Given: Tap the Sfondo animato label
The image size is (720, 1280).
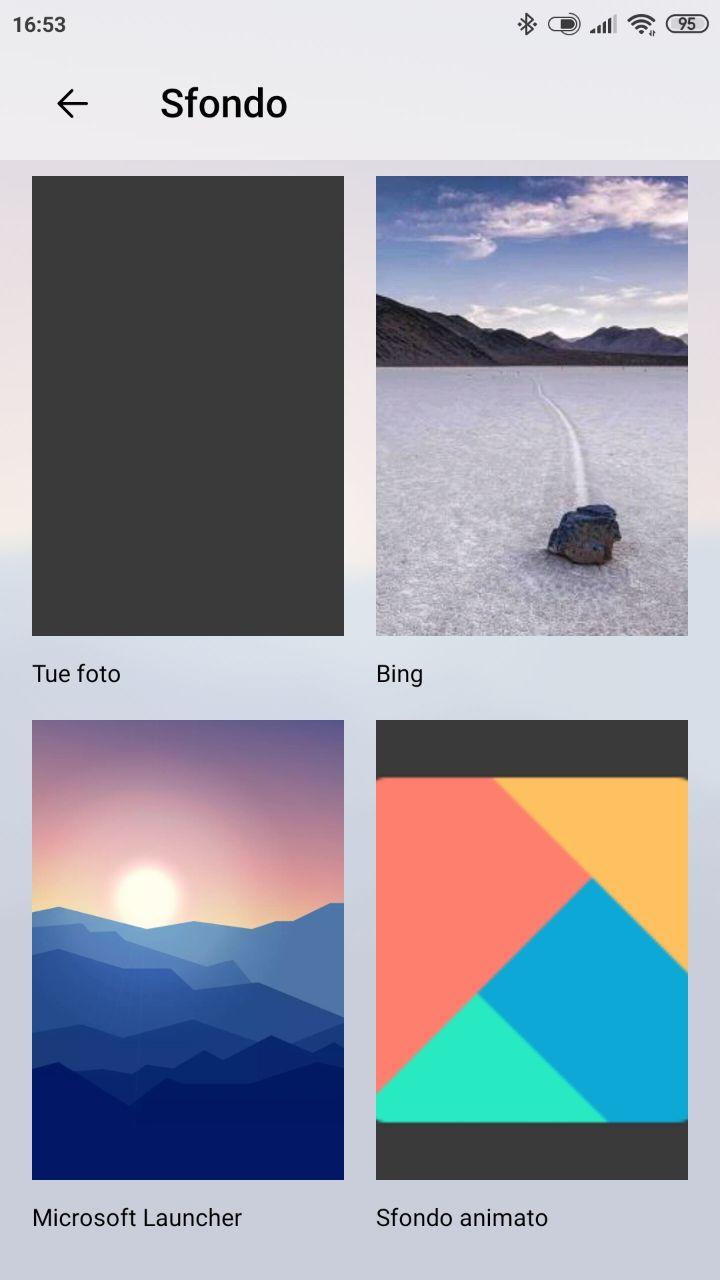Looking at the screenshot, I should point(462,1218).
